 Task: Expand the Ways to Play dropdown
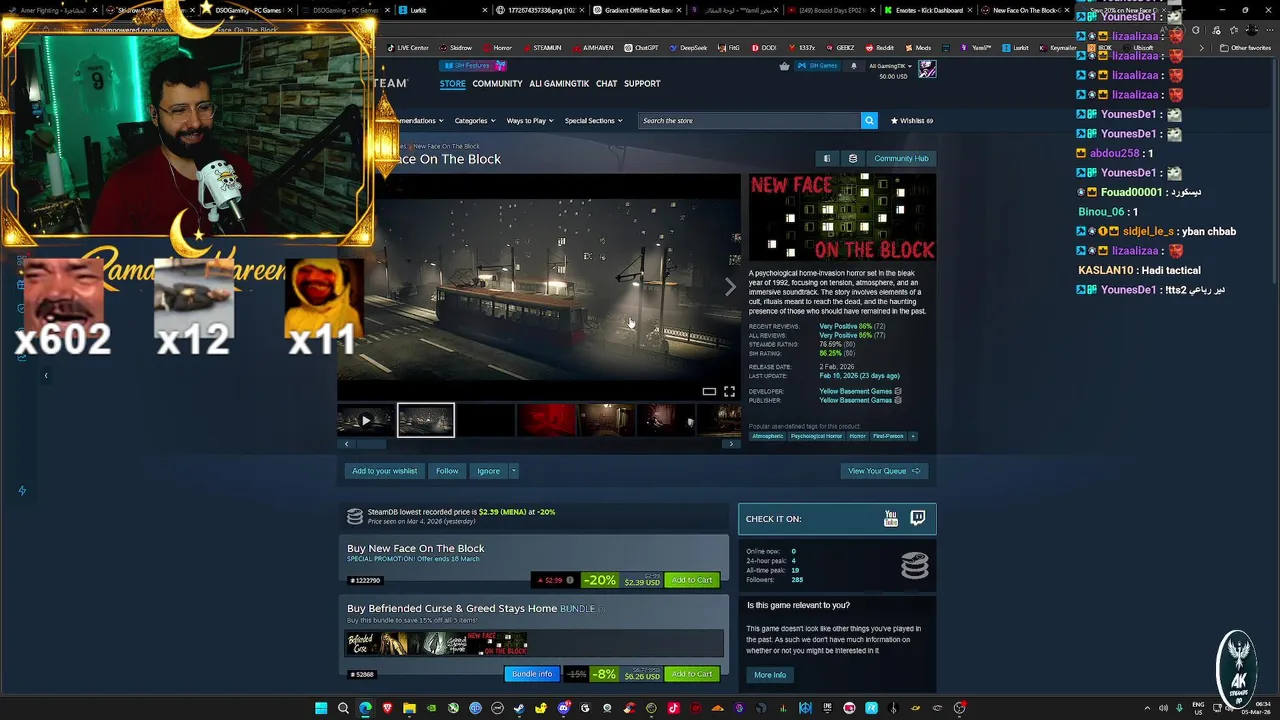530,120
